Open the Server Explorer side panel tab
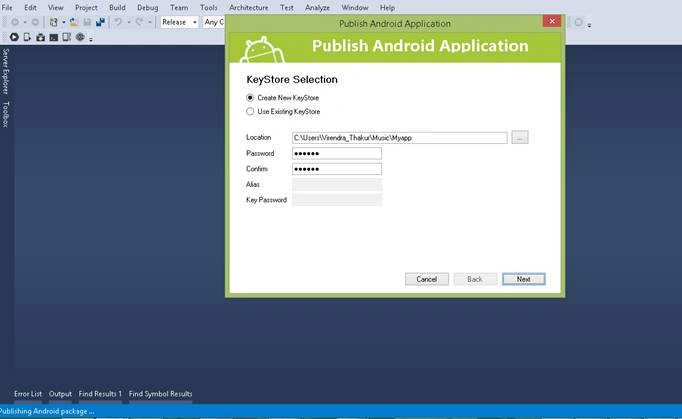 [x=5, y=71]
